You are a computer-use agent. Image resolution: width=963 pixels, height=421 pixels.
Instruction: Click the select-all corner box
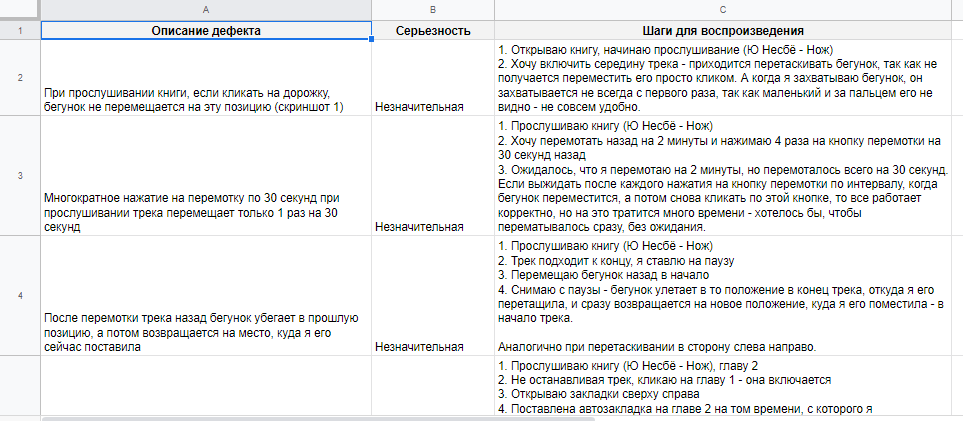coord(18,10)
